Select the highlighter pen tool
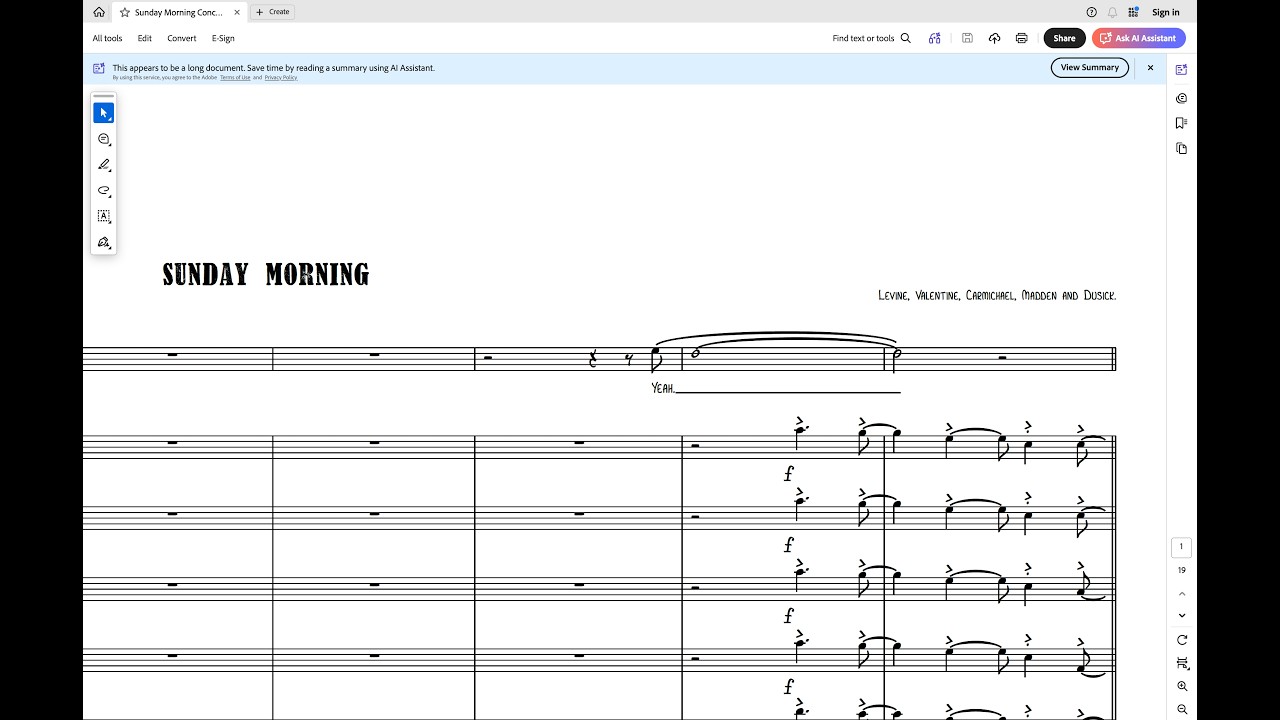Image resolution: width=1280 pixels, height=720 pixels. pos(103,165)
